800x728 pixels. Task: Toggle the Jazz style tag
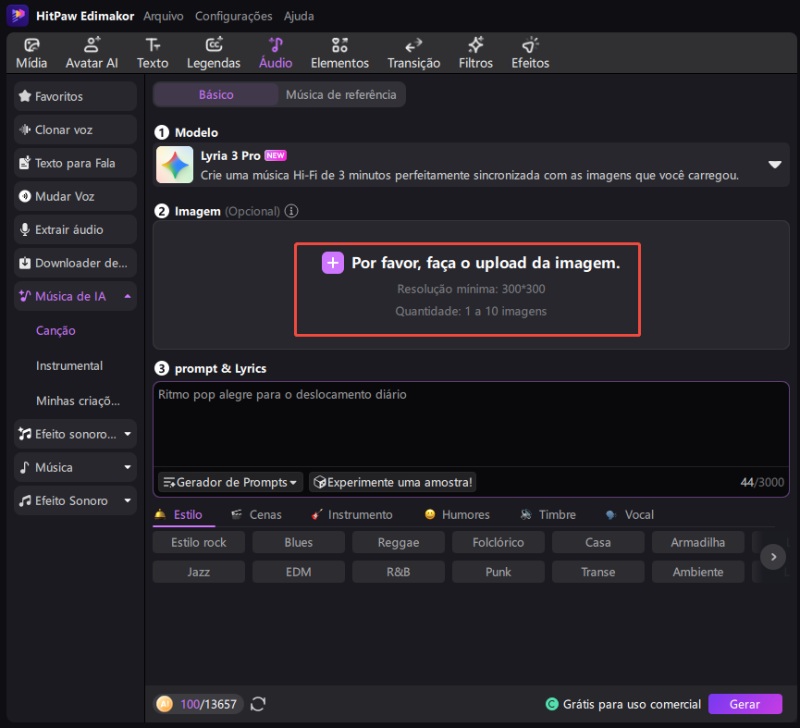click(198, 572)
